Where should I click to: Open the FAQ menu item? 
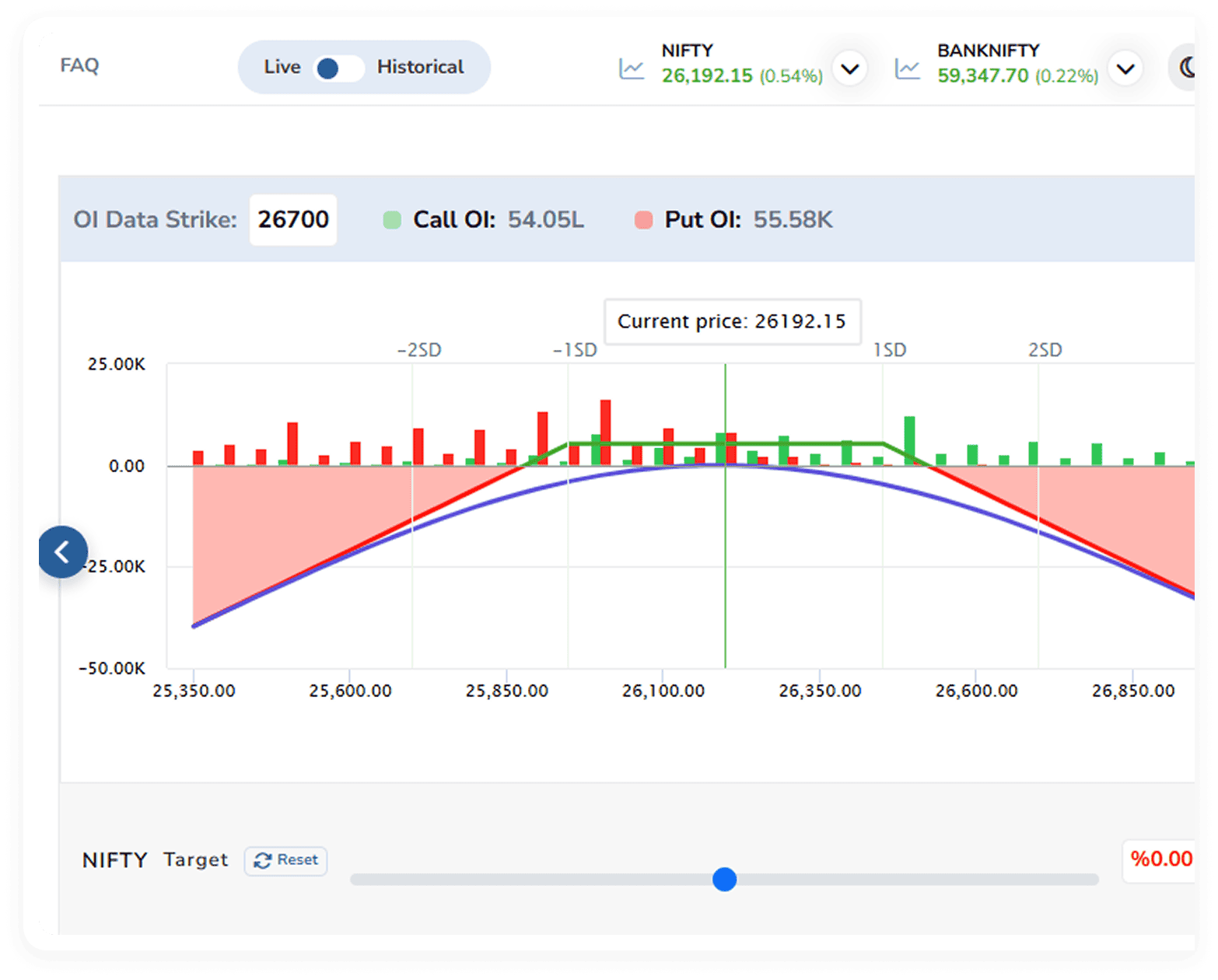tap(79, 65)
